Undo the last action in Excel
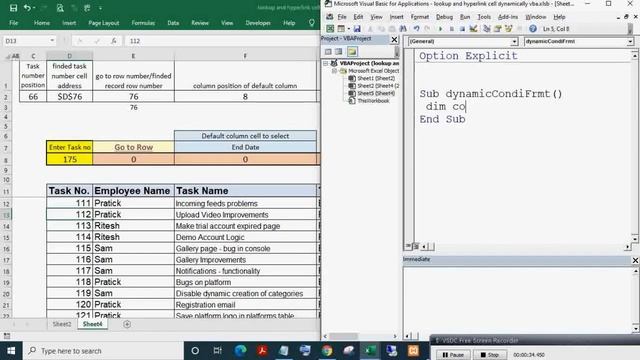This screenshot has width=640, height=360. point(27,8)
